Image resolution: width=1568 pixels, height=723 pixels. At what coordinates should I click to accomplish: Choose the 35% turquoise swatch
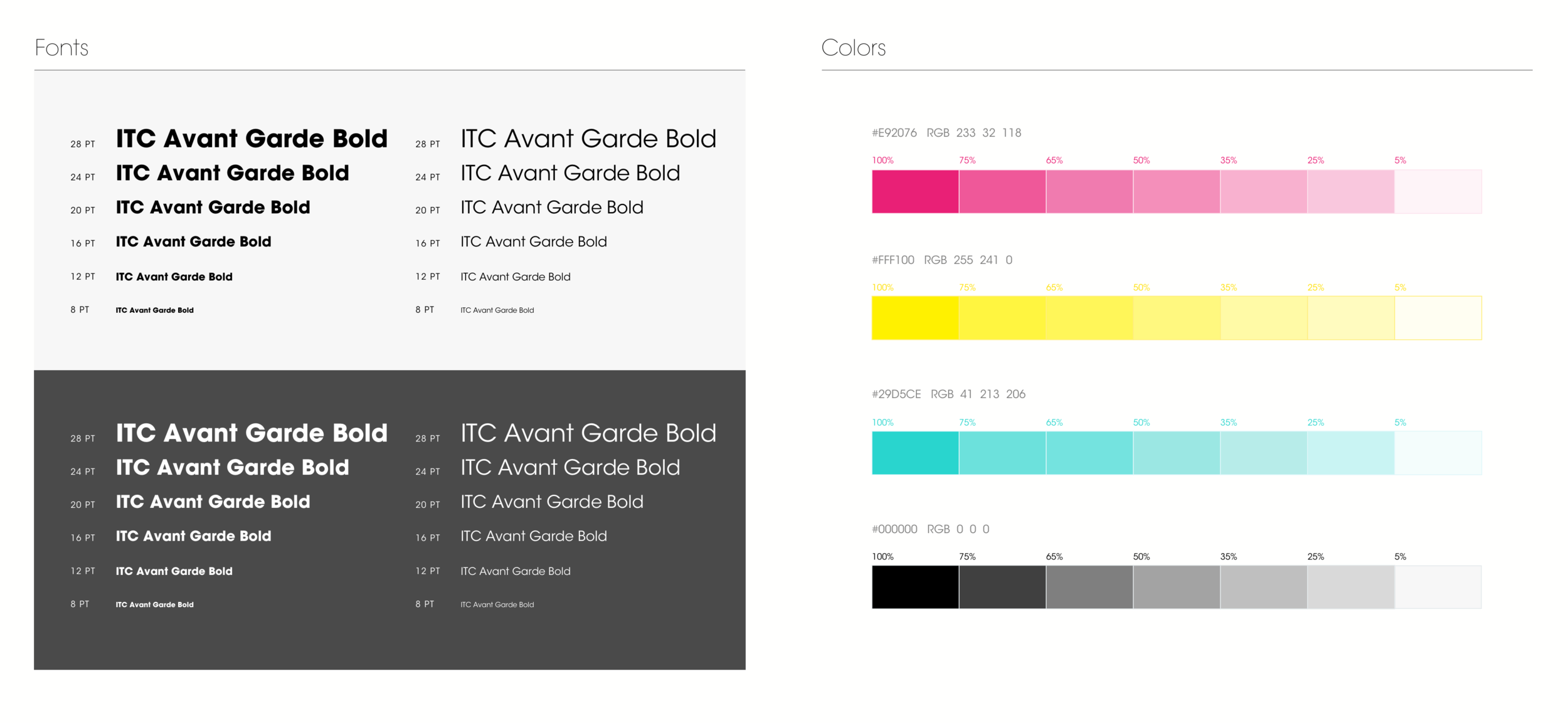pos(1264,453)
